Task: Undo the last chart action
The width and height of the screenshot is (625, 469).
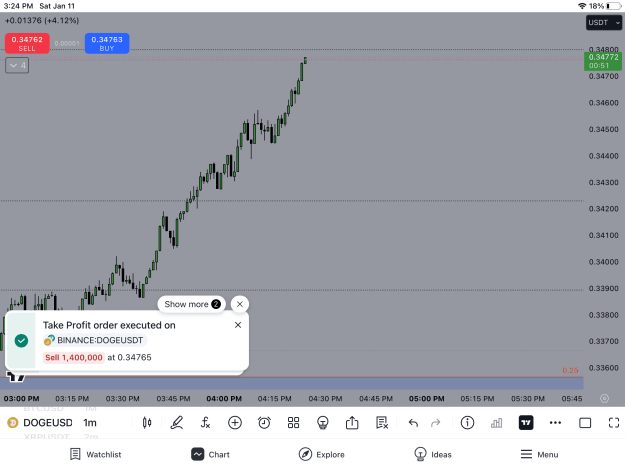Action: pos(413,423)
